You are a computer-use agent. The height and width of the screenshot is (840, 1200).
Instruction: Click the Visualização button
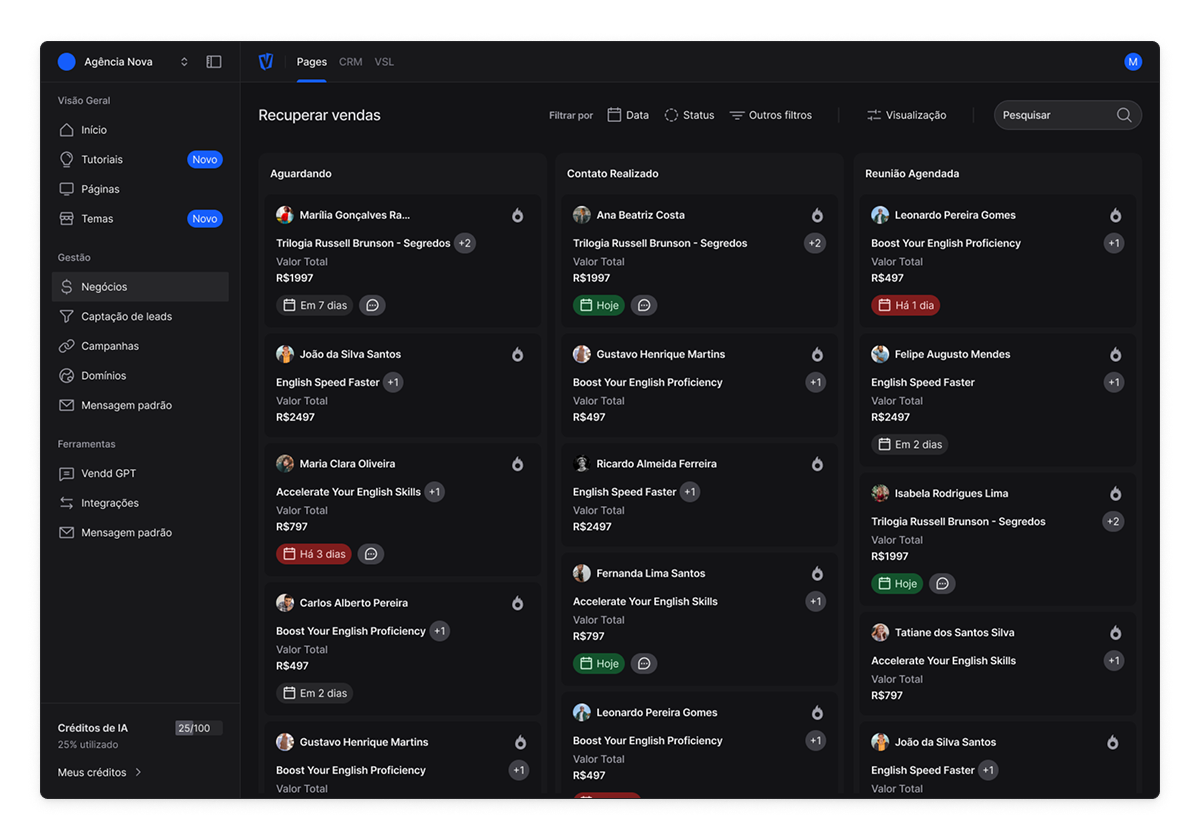(906, 115)
